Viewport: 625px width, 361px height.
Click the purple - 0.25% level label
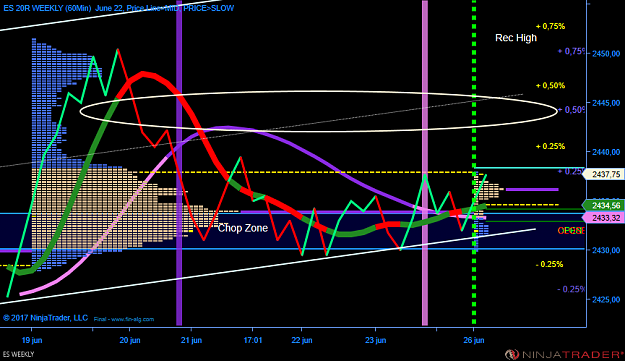click(x=572, y=289)
